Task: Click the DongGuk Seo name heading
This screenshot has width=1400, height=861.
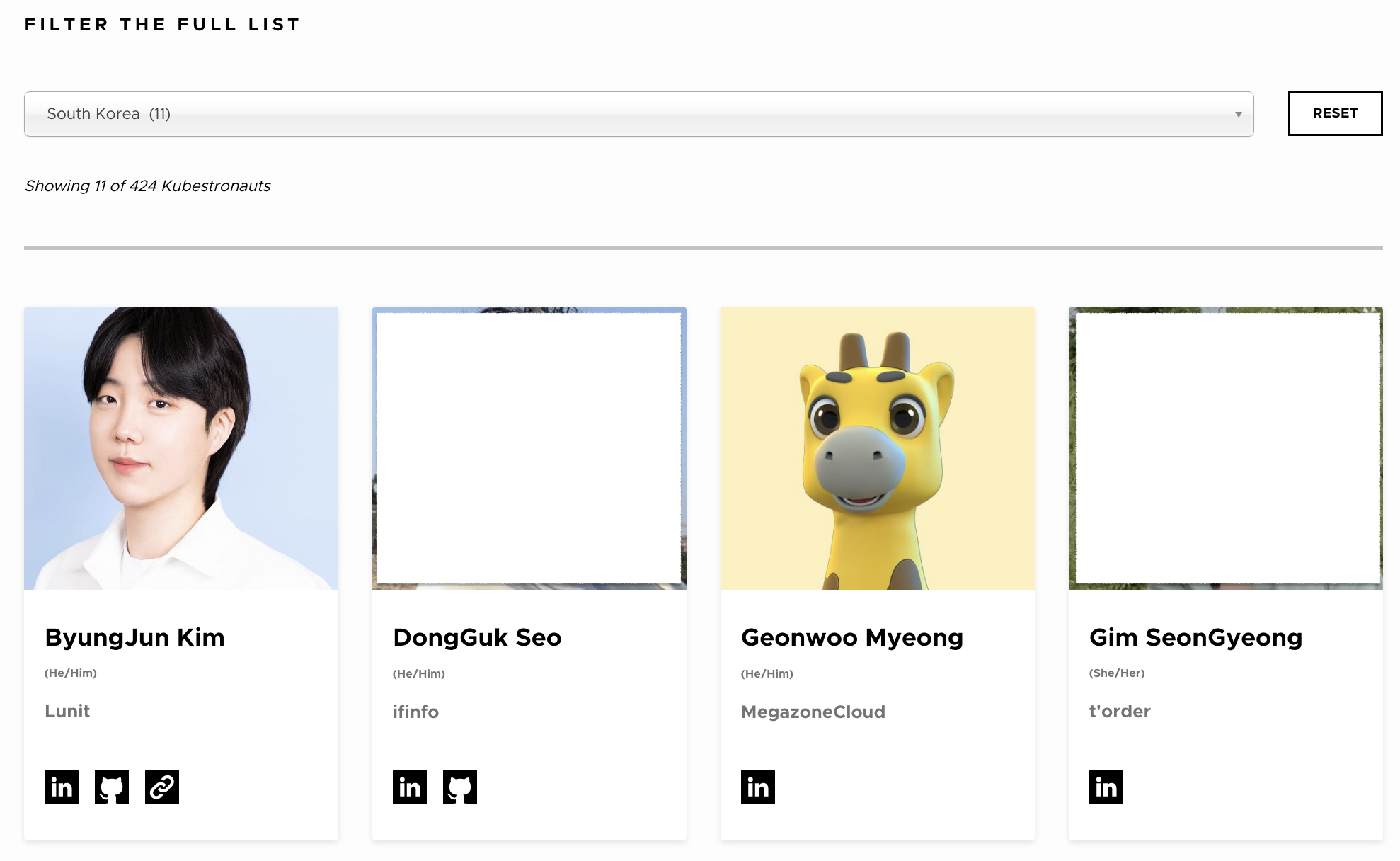Action: click(x=477, y=637)
